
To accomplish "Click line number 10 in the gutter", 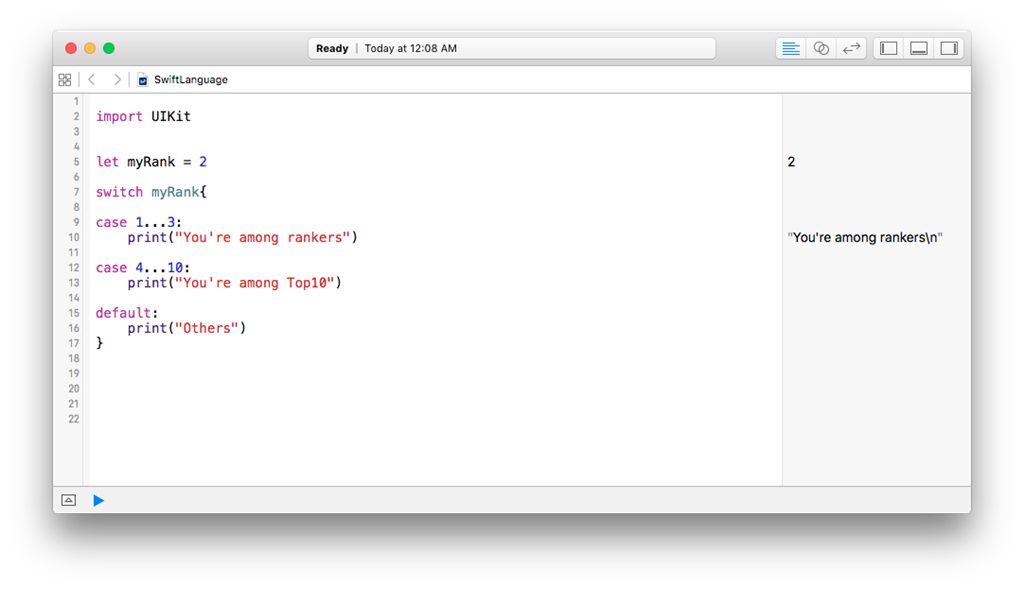I will click(x=74, y=238).
